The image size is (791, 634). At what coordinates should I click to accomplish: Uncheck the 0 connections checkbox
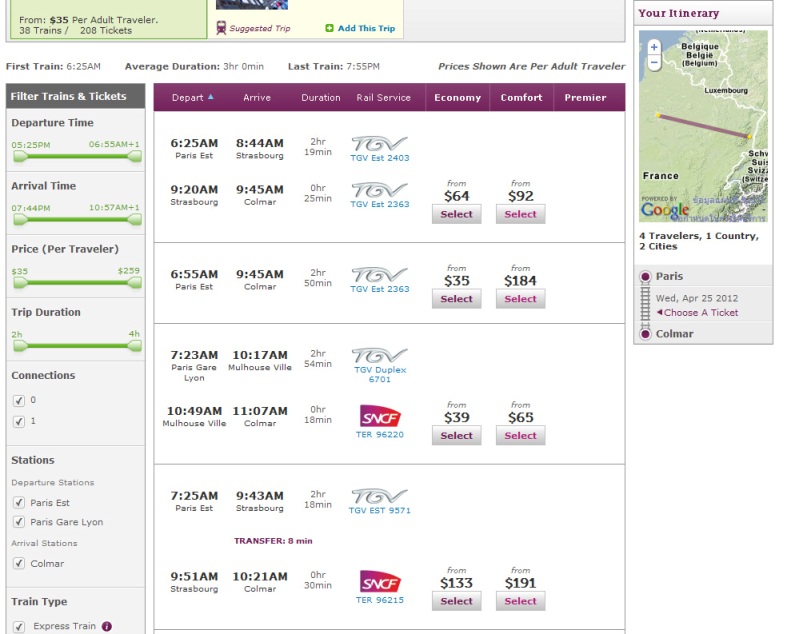[x=19, y=400]
